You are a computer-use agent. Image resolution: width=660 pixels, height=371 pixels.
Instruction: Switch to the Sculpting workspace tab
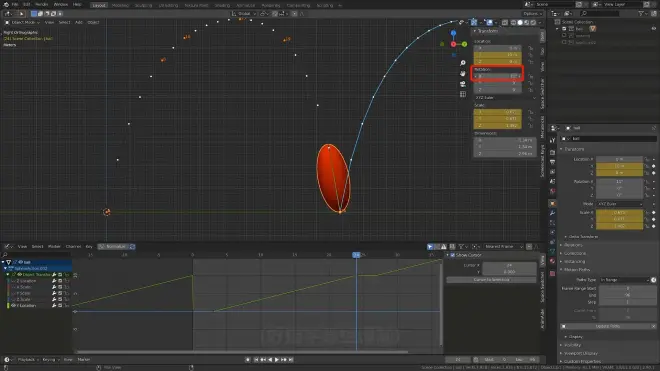pos(143,5)
